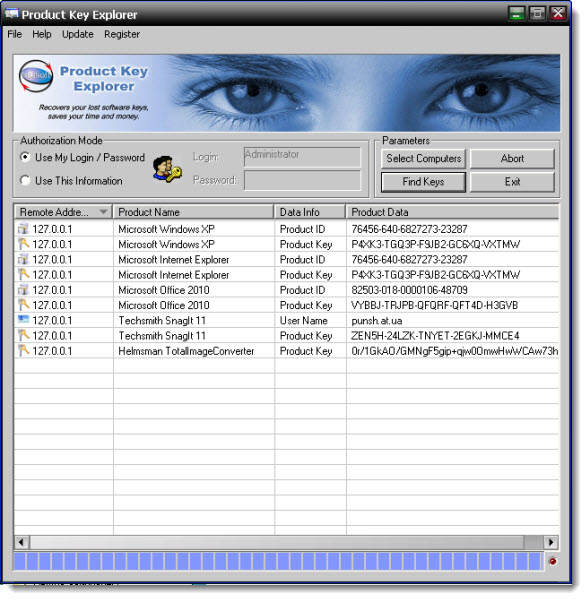587x600 pixels.
Task: Click the Product Name column header
Action: pyautogui.click(x=193, y=212)
